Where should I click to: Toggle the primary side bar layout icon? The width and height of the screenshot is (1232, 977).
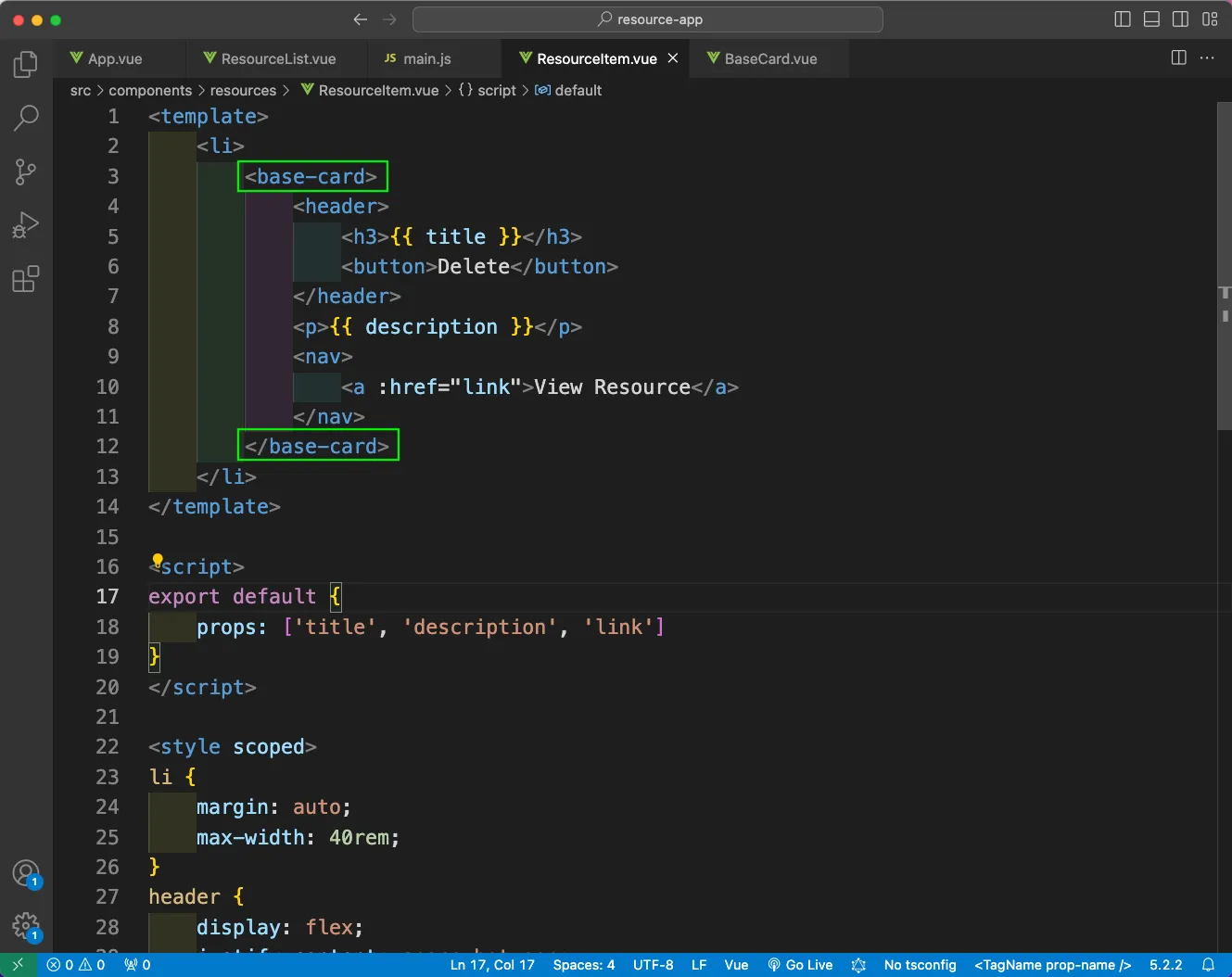pyautogui.click(x=1123, y=19)
